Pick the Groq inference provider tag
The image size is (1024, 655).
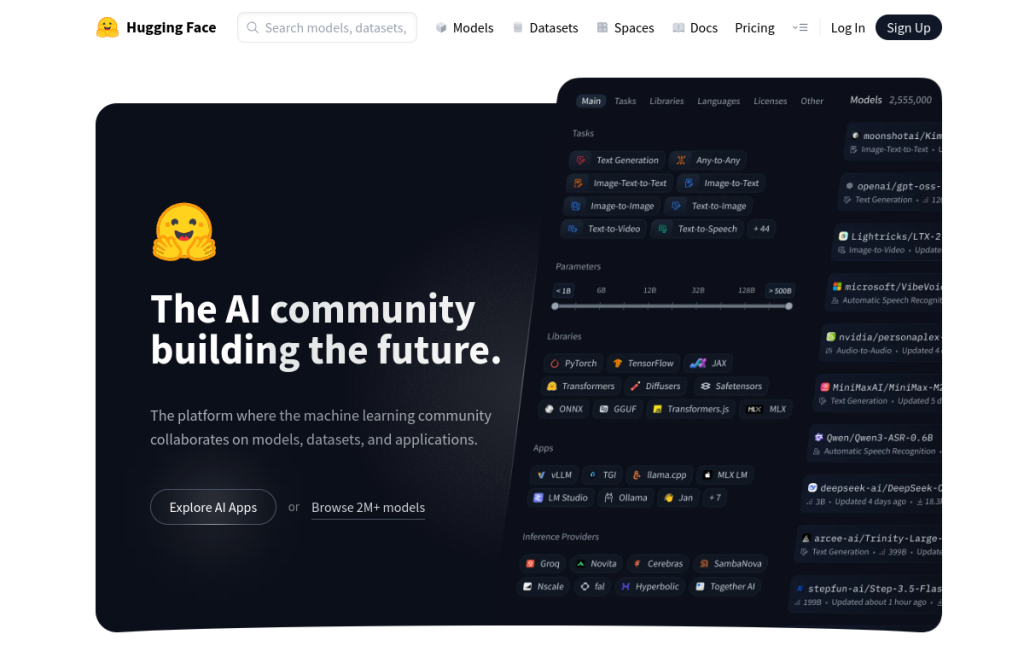coord(543,564)
